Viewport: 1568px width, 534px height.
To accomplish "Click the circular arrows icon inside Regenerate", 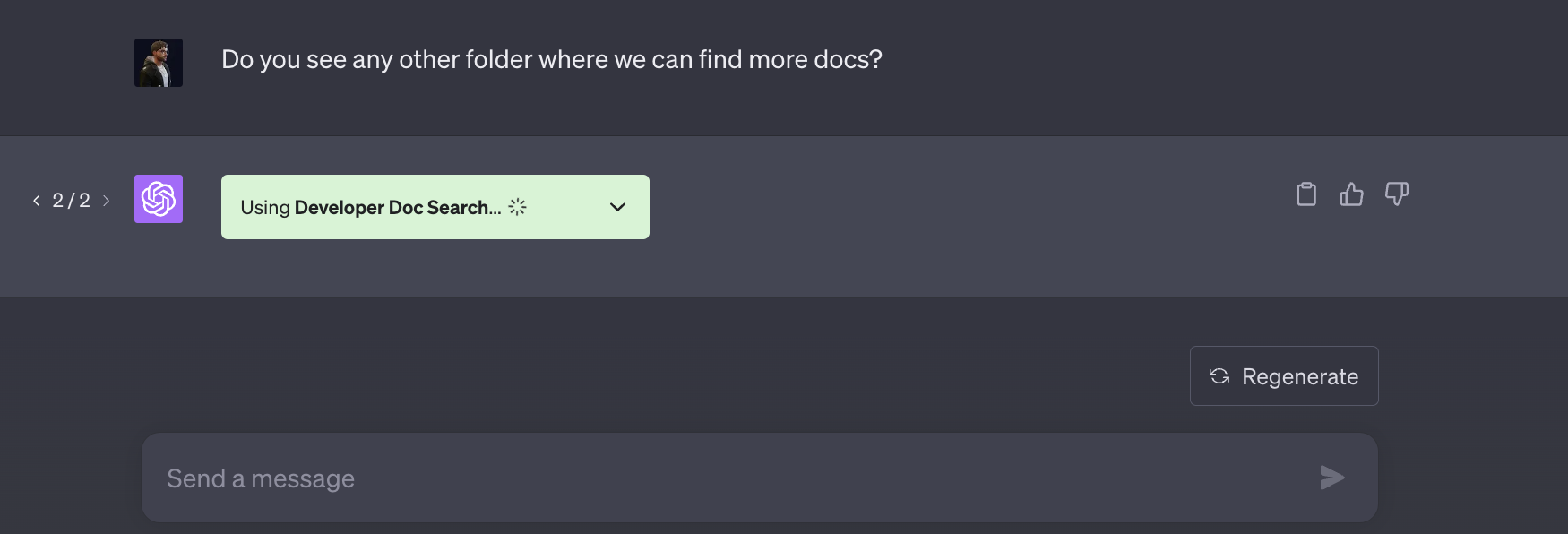I will pos(1219,376).
